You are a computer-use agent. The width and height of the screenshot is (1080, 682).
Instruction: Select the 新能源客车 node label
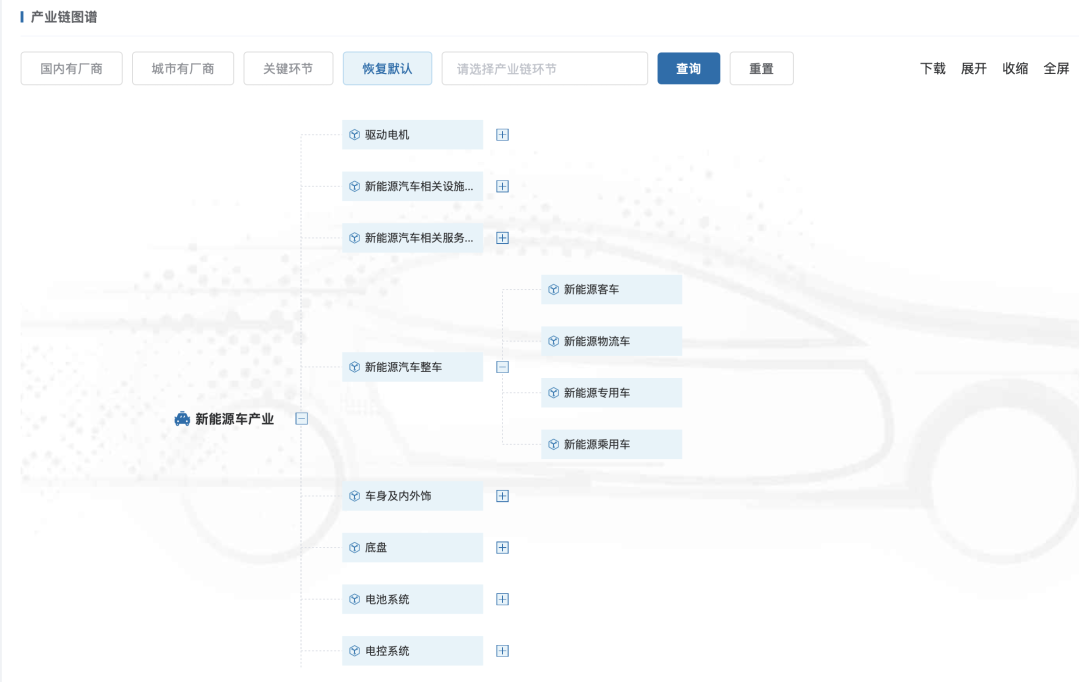click(x=592, y=290)
